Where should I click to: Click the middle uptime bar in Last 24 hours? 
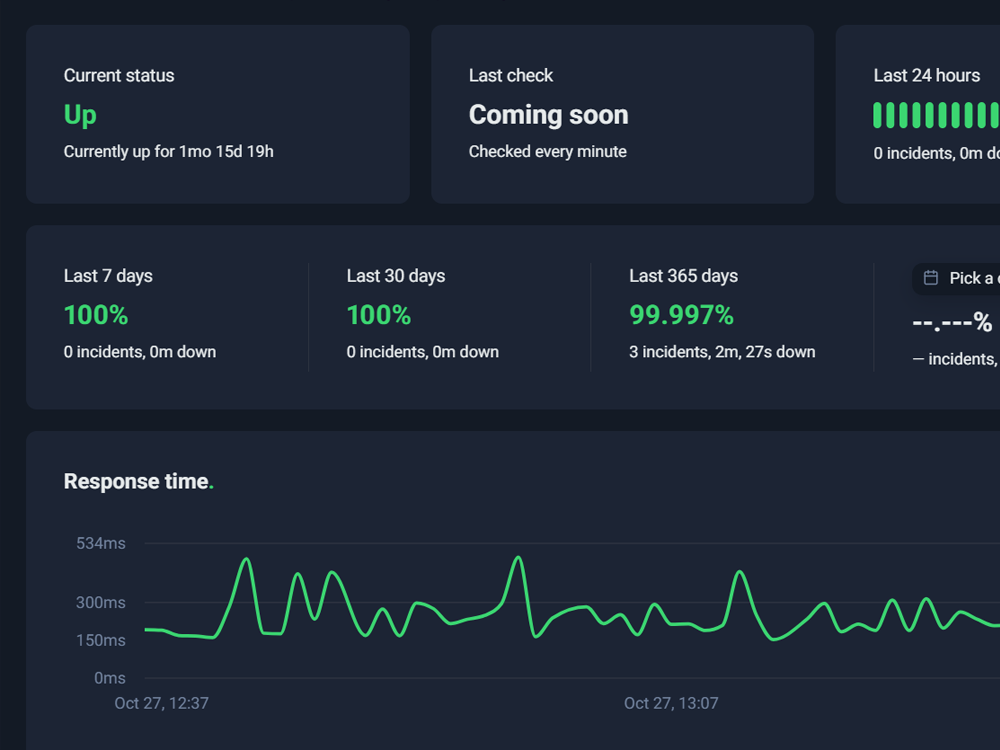click(x=936, y=116)
